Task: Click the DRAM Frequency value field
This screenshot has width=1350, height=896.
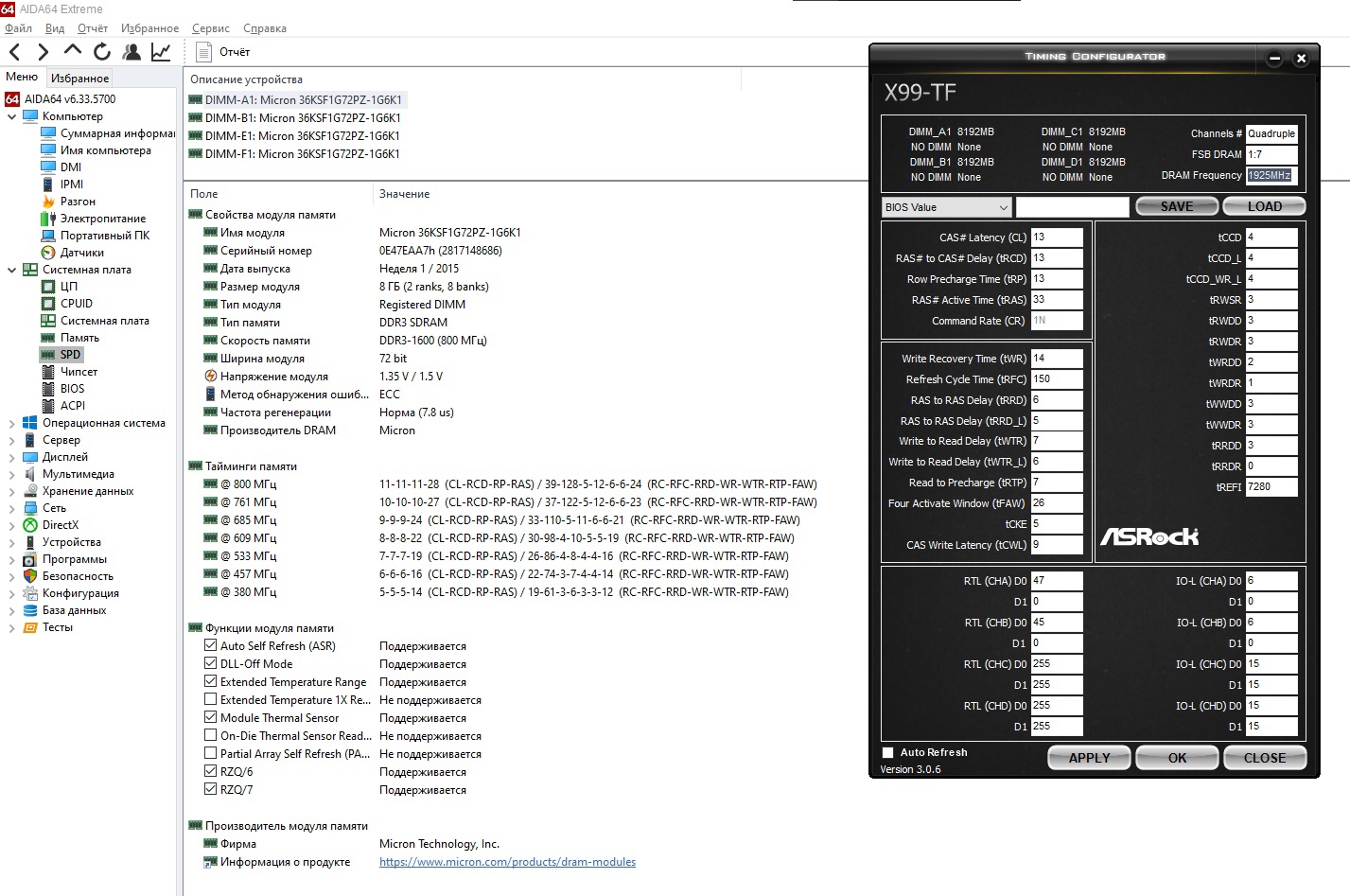Action: [1271, 175]
